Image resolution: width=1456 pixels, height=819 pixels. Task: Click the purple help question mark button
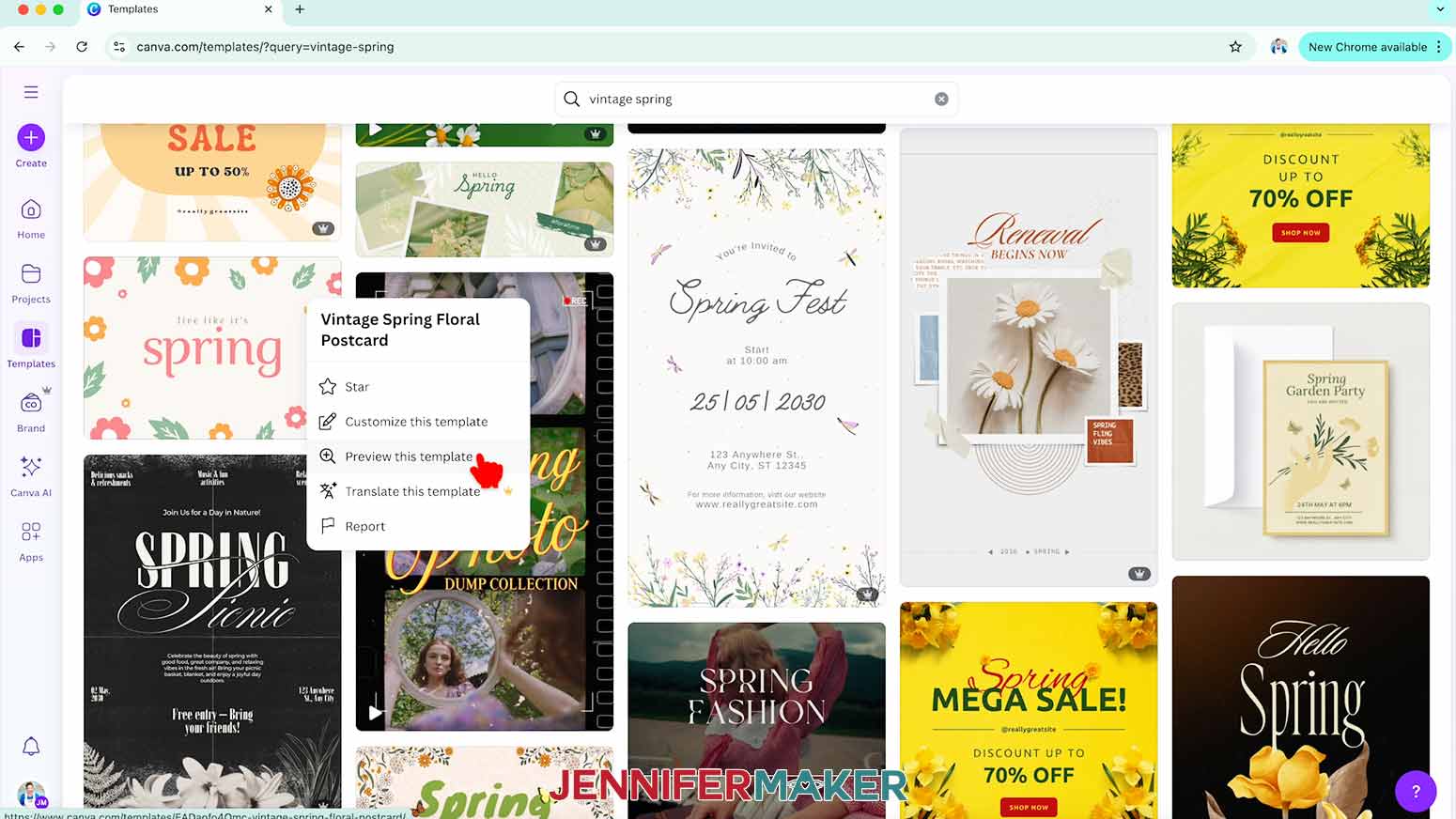(1416, 791)
